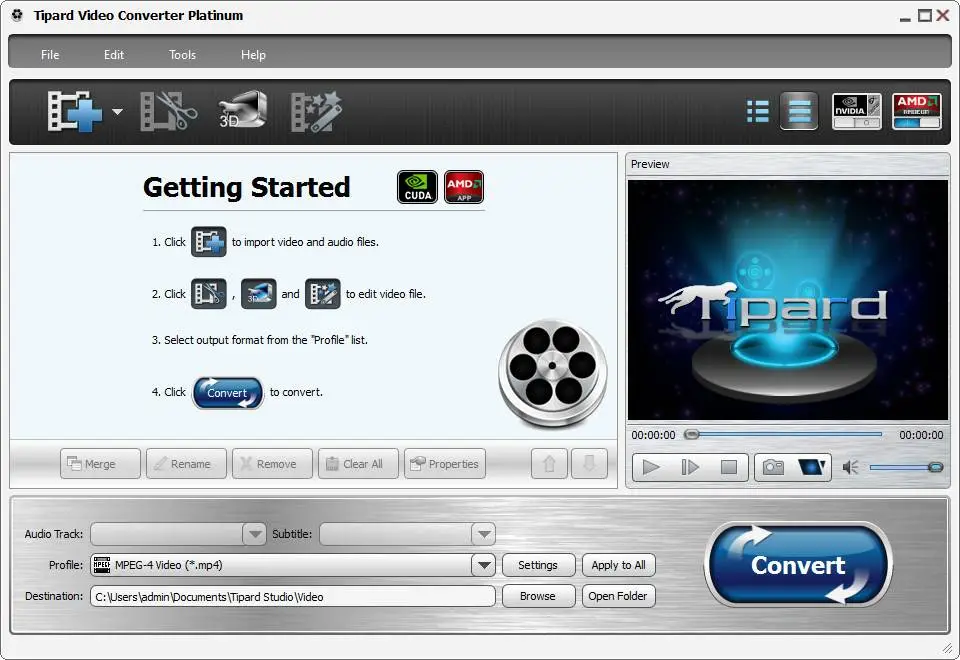Click effect icon in Getting Started step 2

pyautogui.click(x=323, y=294)
